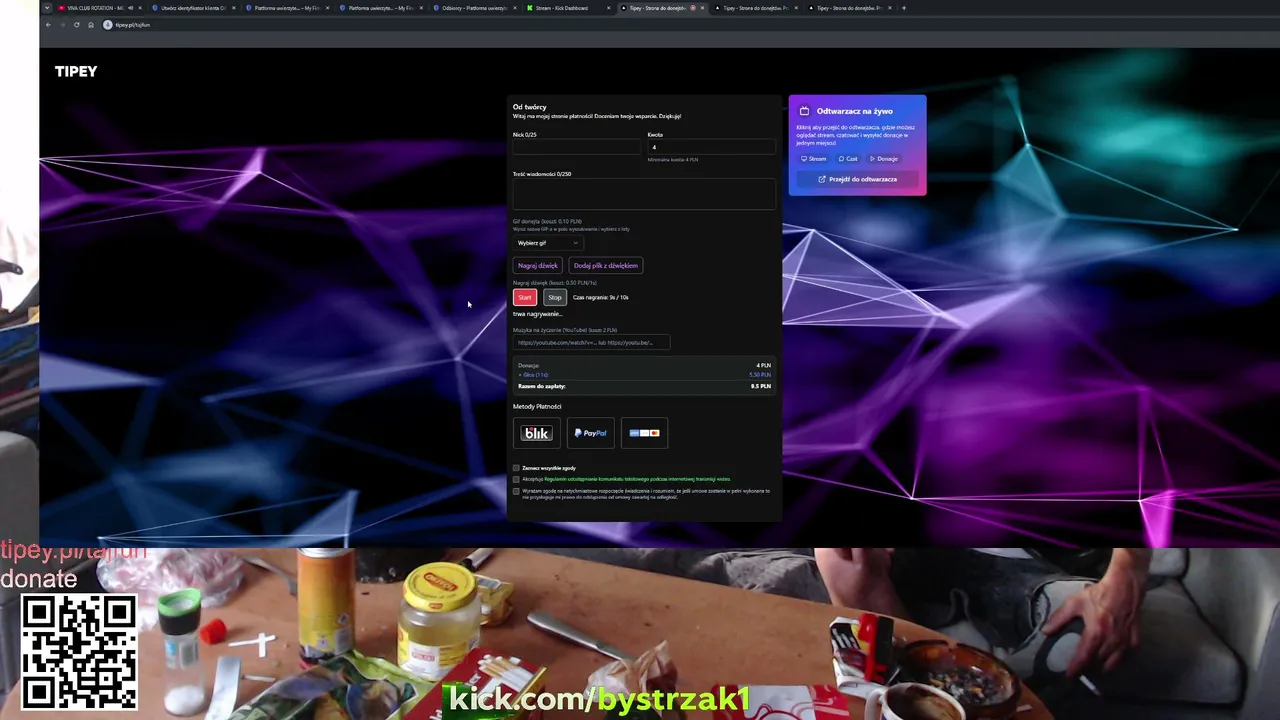Tick the Akceptuję Regulamin checkbox
The height and width of the screenshot is (720, 1280).
[x=516, y=479]
